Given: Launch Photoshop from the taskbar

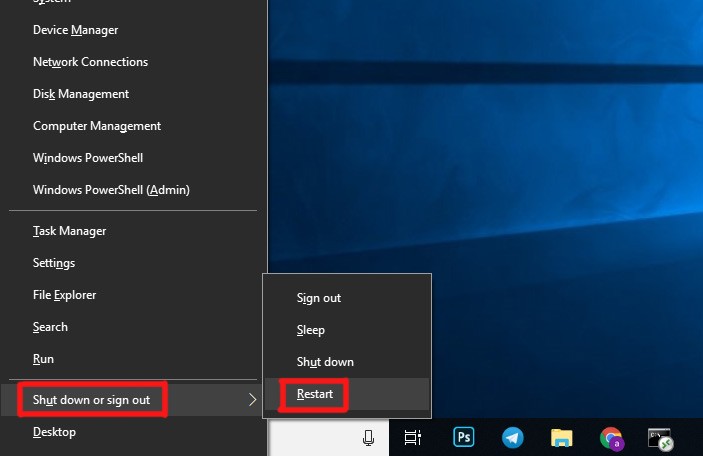Looking at the screenshot, I should coord(464,438).
